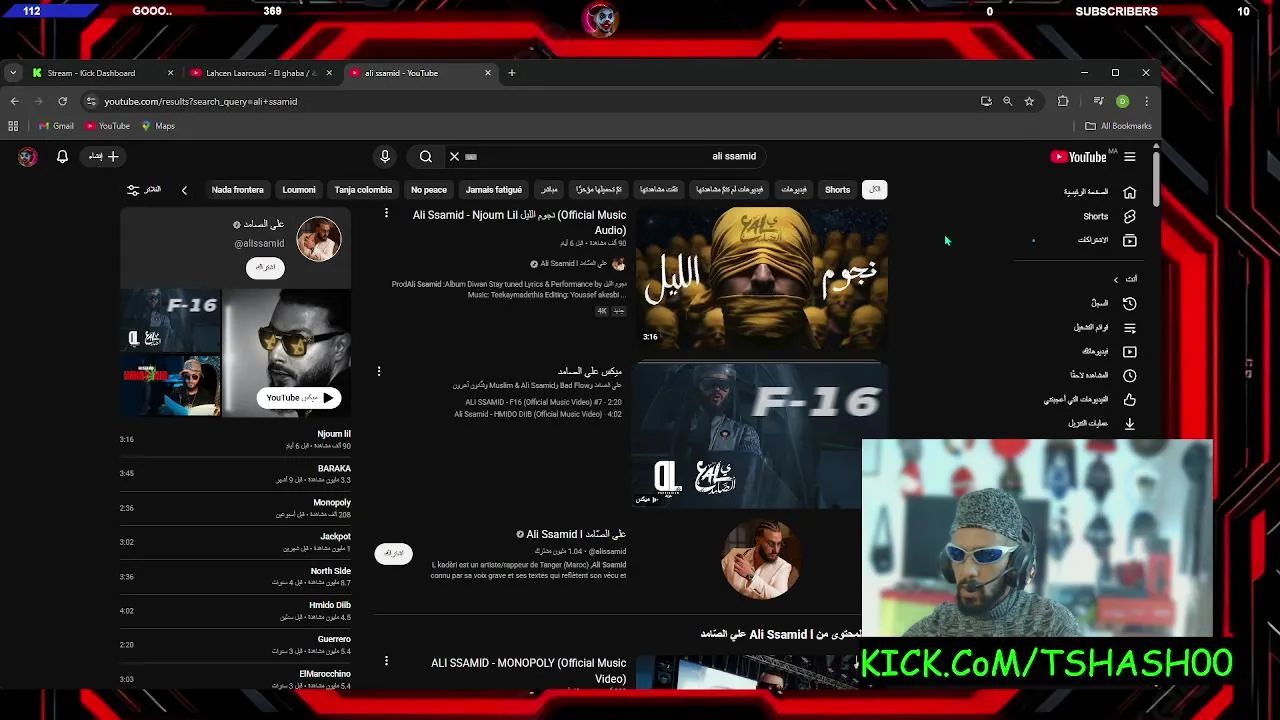This screenshot has width=1280, height=720.
Task: Start voice search with the microphone
Action: [385, 156]
